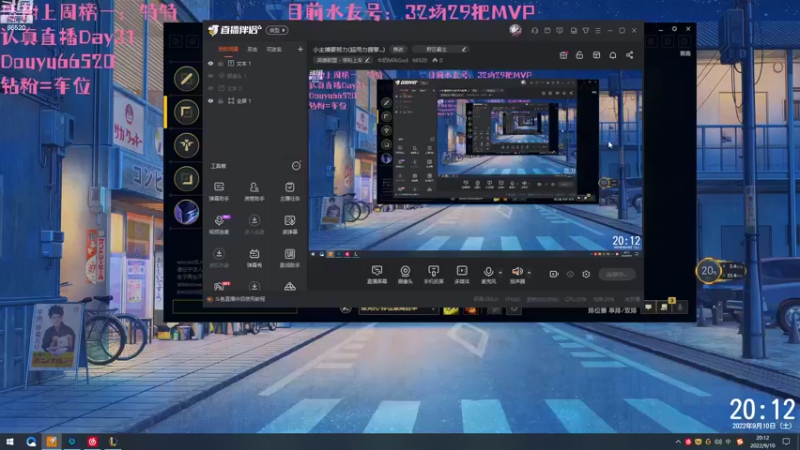
Task: Toggle visibility eye of 文本 2 source
Action: [211, 88]
